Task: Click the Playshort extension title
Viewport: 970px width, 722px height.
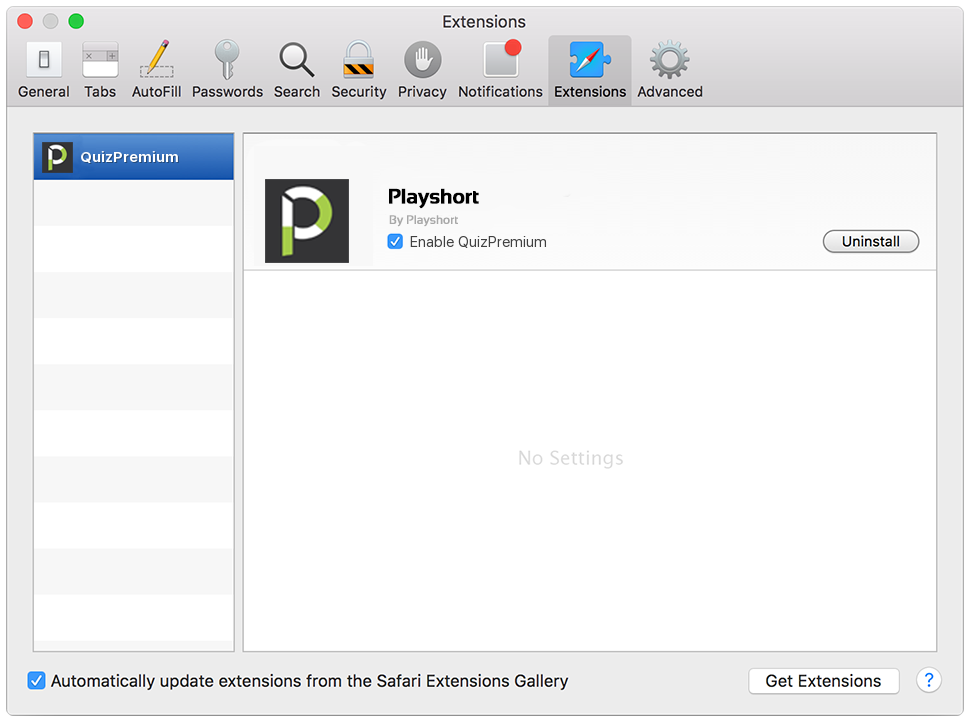Action: click(x=433, y=197)
